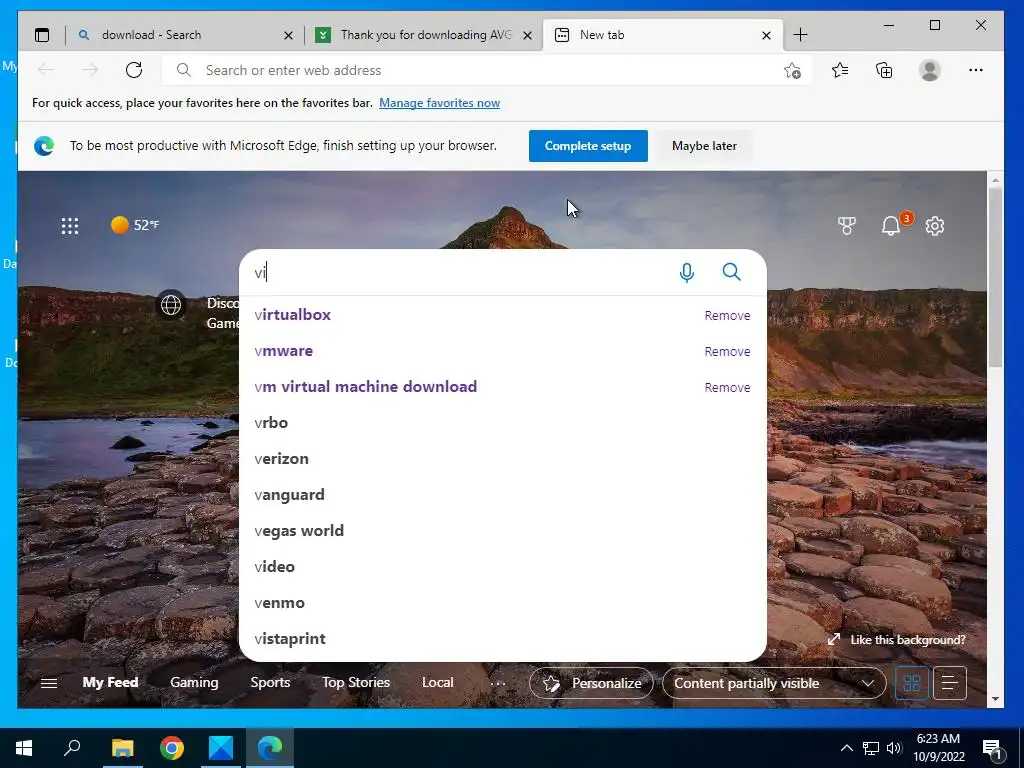This screenshot has width=1024, height=768.
Task: Switch feed to list view
Action: tap(950, 683)
